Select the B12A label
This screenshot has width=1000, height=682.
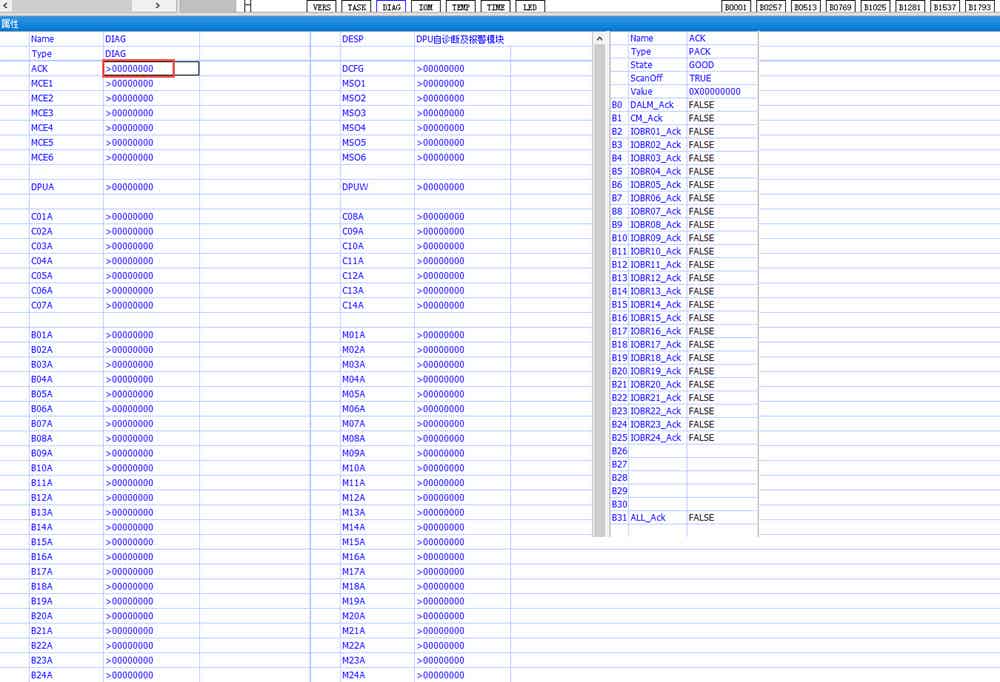[x=42, y=498]
